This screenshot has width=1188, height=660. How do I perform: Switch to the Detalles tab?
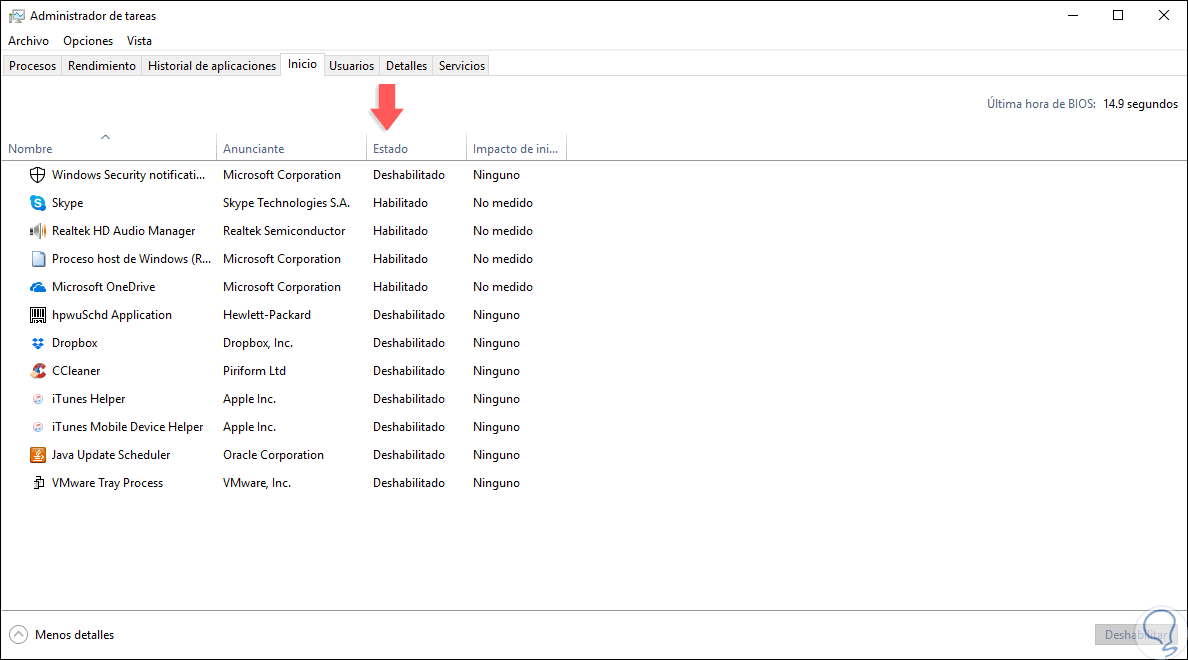pyautogui.click(x=406, y=66)
